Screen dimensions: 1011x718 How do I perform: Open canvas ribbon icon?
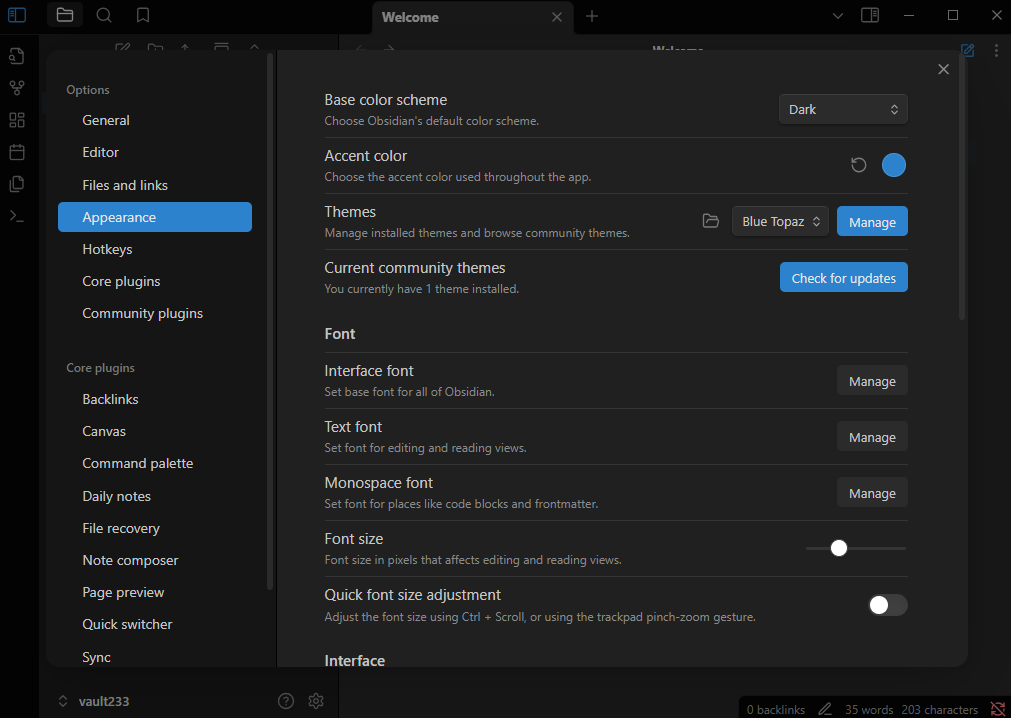coord(17,120)
